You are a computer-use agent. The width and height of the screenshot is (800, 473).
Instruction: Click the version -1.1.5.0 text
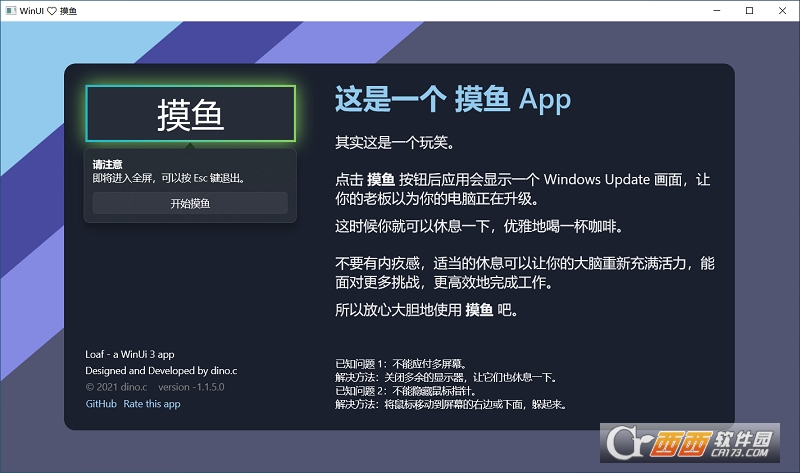click(x=191, y=387)
